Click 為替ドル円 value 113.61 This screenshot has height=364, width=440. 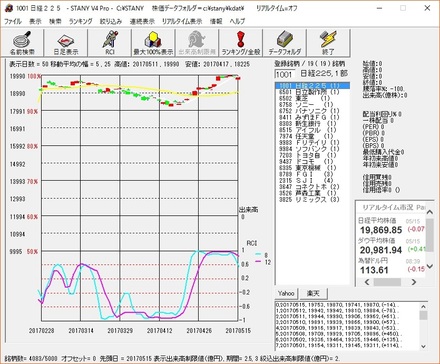click(374, 270)
